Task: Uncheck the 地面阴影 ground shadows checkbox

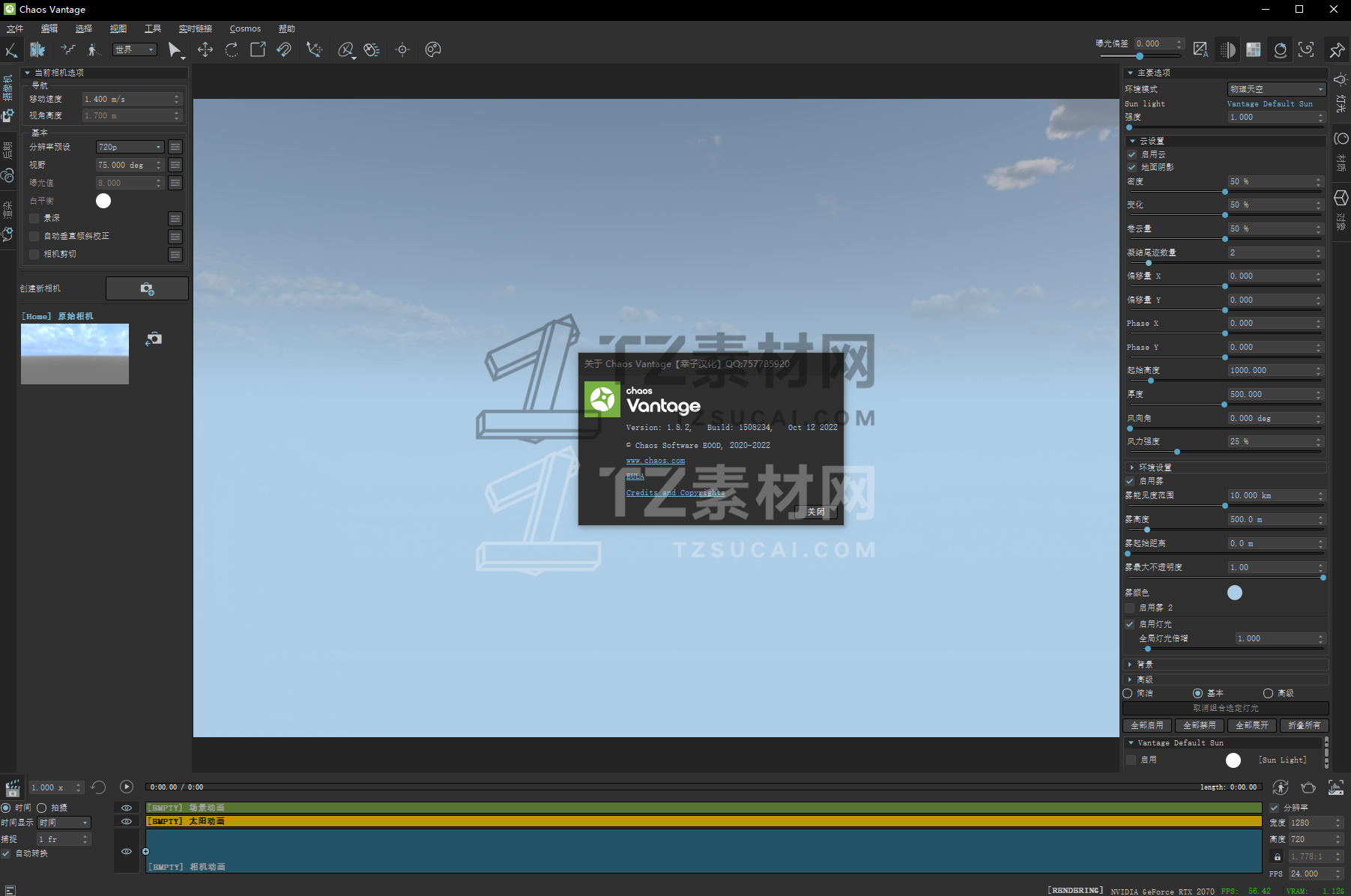Action: coord(1131,167)
